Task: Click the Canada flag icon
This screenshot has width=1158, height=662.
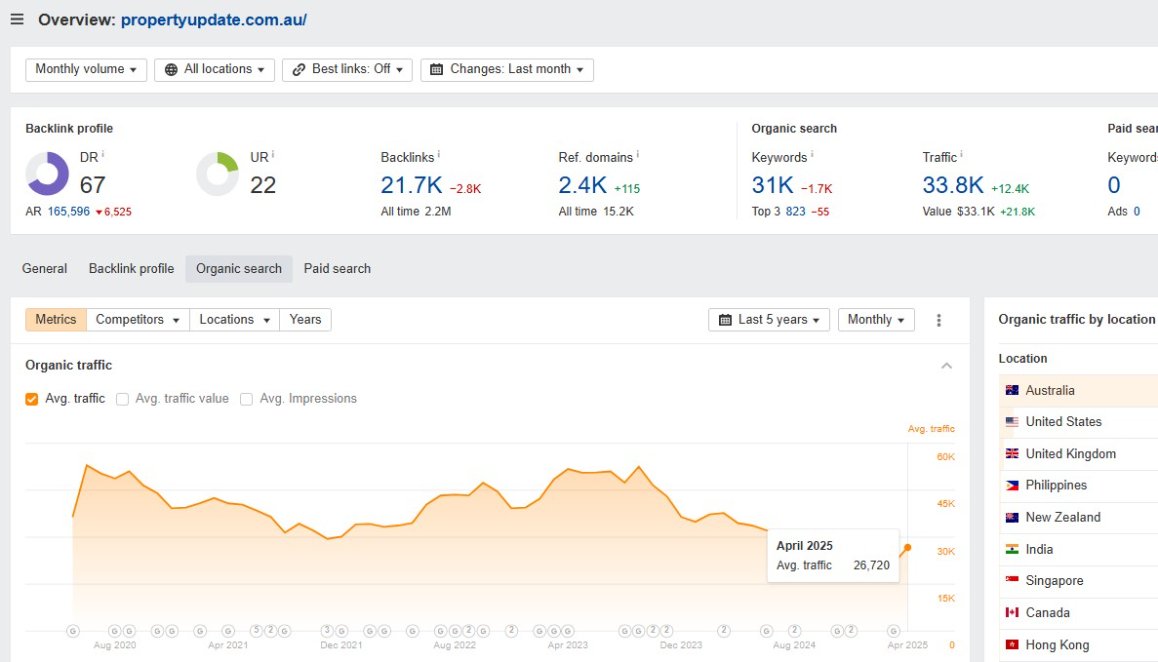Action: pyautogui.click(x=1012, y=612)
